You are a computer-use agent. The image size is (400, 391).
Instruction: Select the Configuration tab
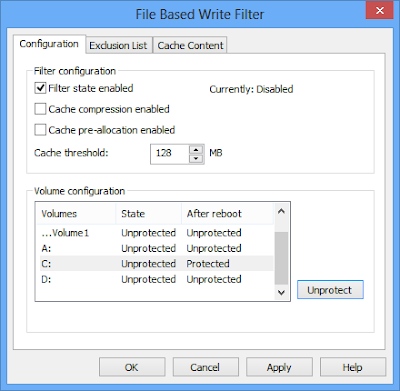pyautogui.click(x=49, y=44)
